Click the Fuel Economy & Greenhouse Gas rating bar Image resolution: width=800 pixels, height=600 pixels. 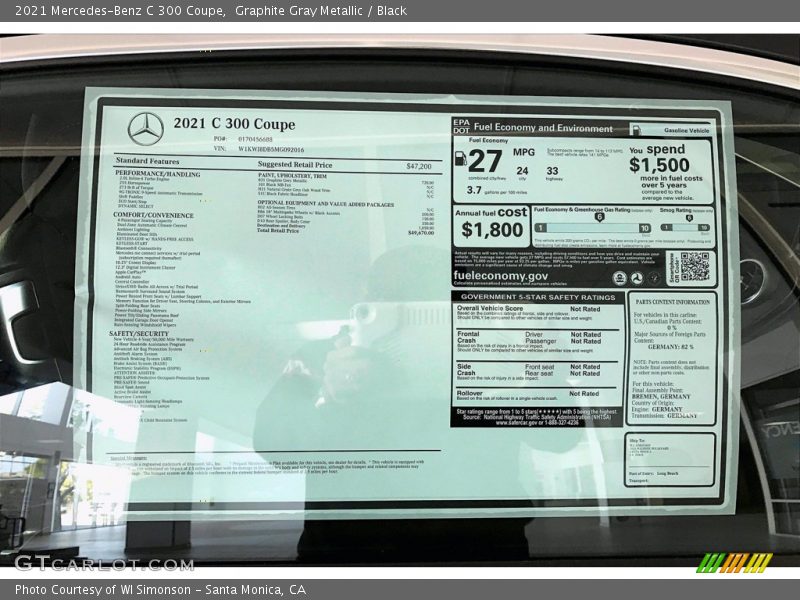(593, 228)
